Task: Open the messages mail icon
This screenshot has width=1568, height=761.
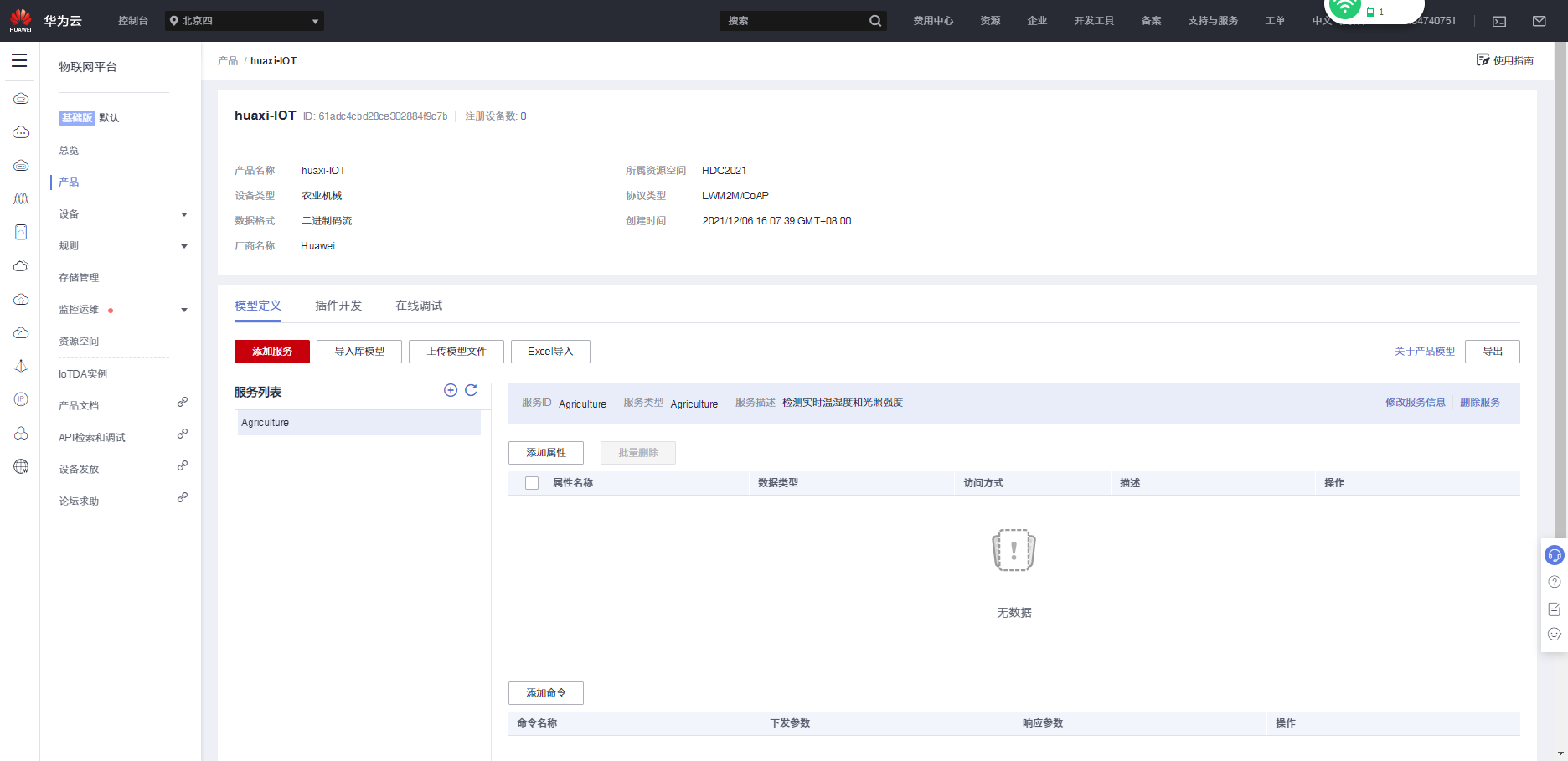Action: [1540, 21]
